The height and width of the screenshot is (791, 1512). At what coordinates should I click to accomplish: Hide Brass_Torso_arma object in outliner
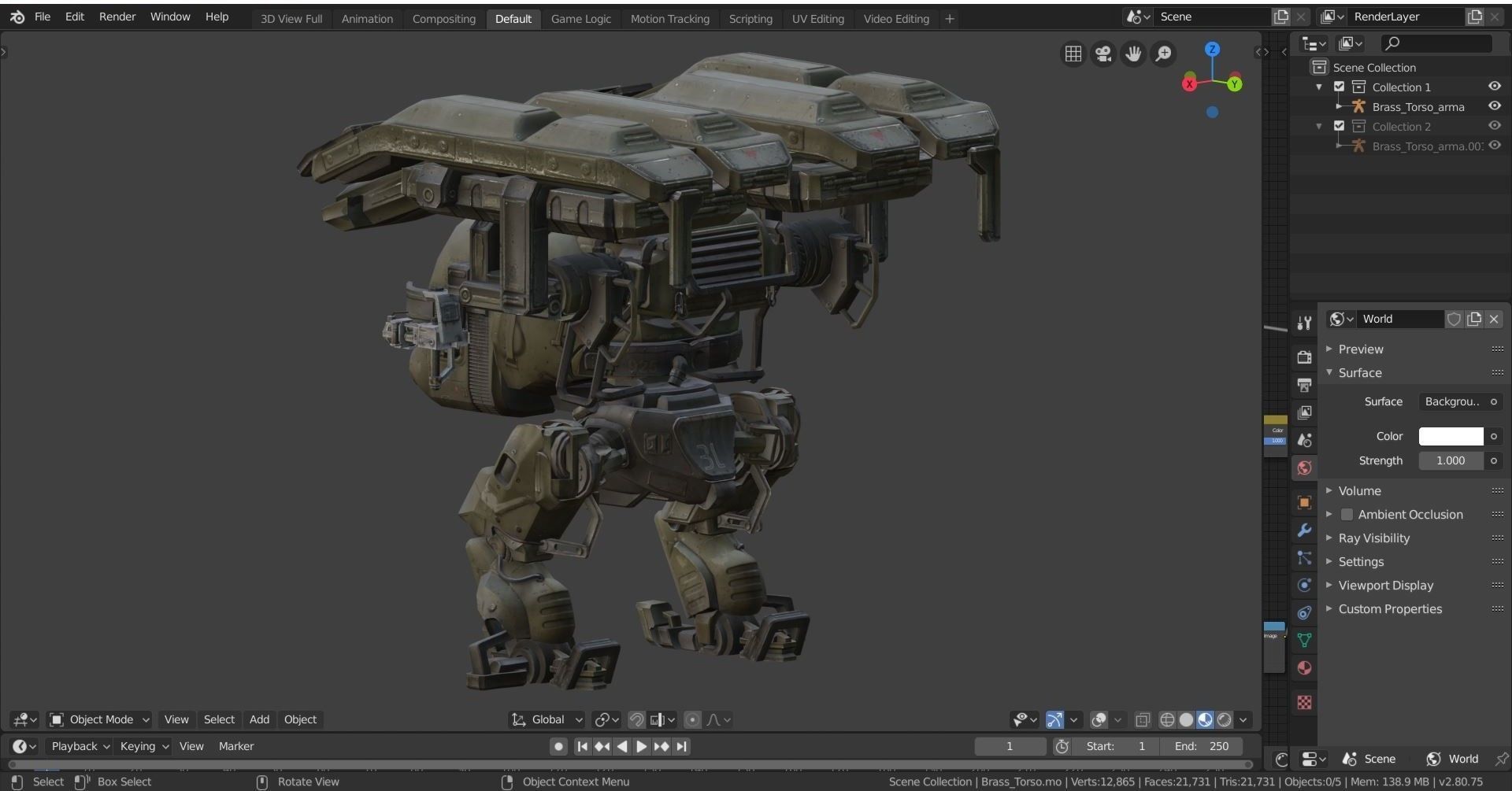coord(1494,106)
